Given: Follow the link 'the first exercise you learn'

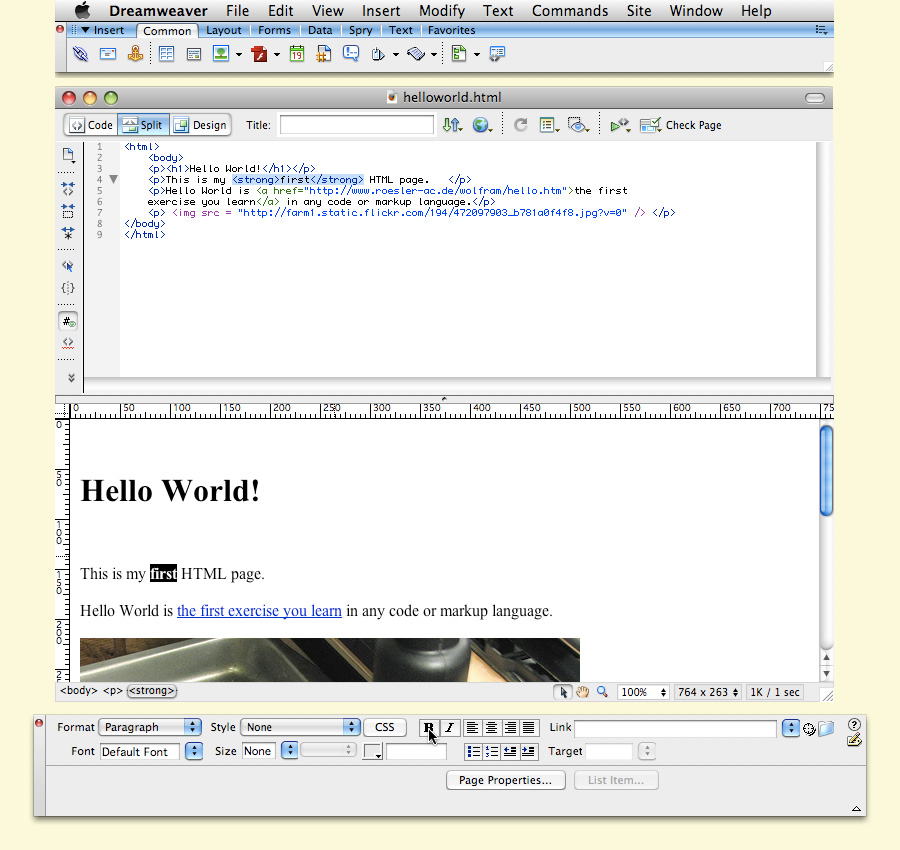Looking at the screenshot, I should pos(259,611).
